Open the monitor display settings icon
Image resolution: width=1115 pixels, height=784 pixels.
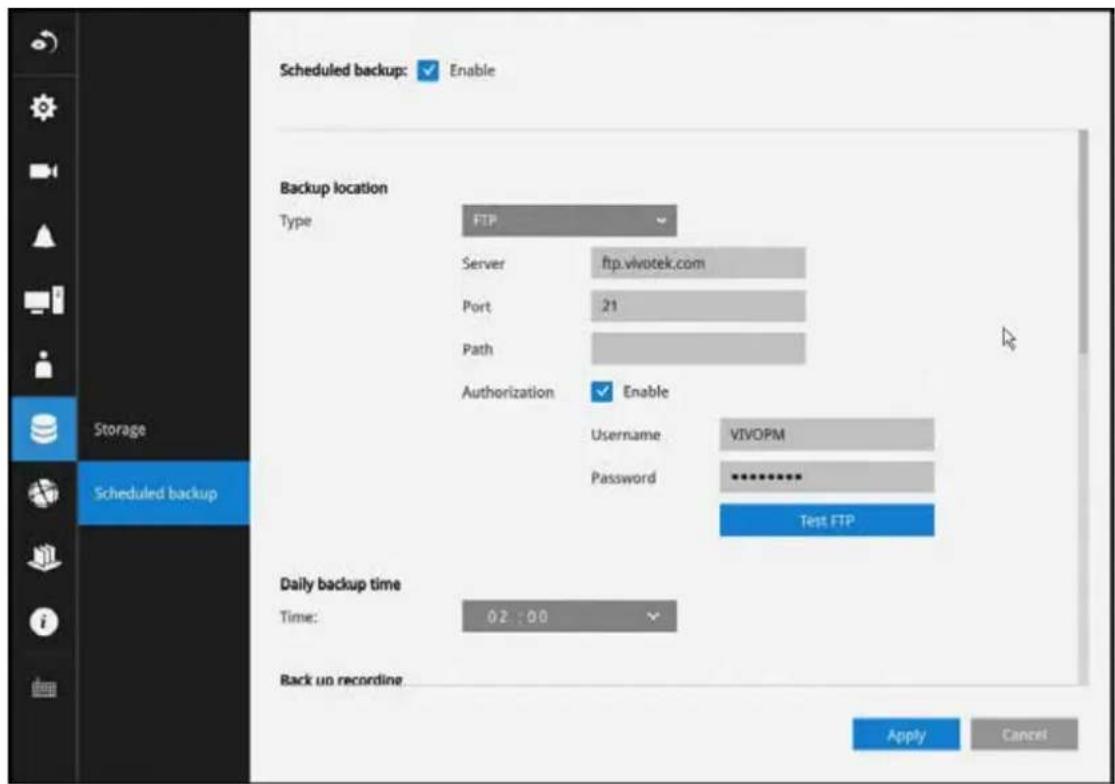(x=43, y=301)
